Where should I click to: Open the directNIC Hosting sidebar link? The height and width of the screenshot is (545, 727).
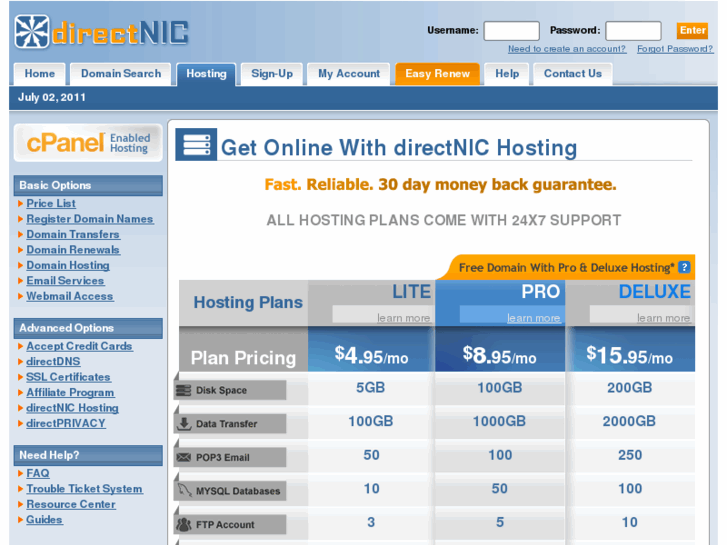coord(72,408)
